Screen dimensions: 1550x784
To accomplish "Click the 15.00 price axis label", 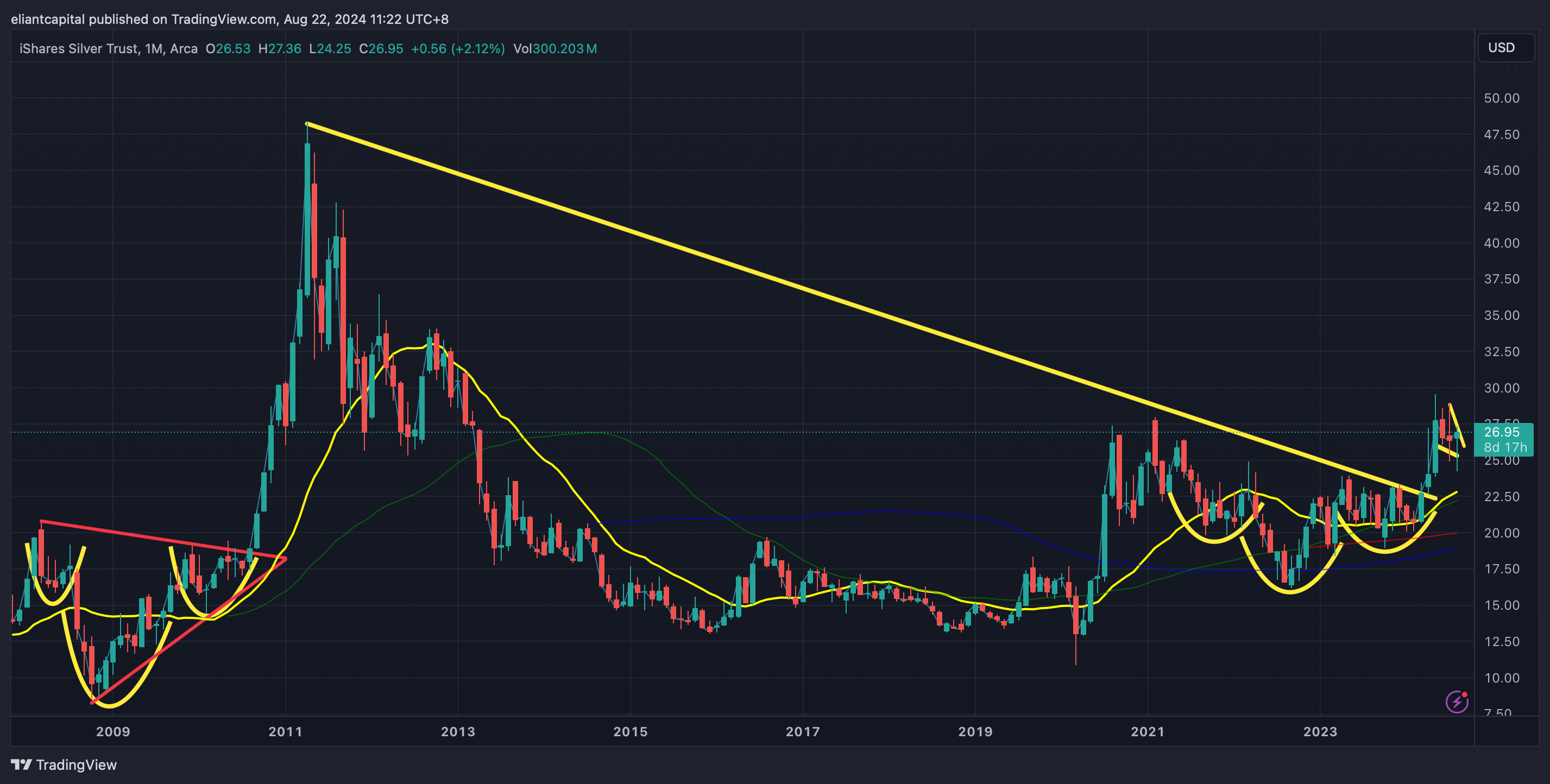I will click(1501, 605).
